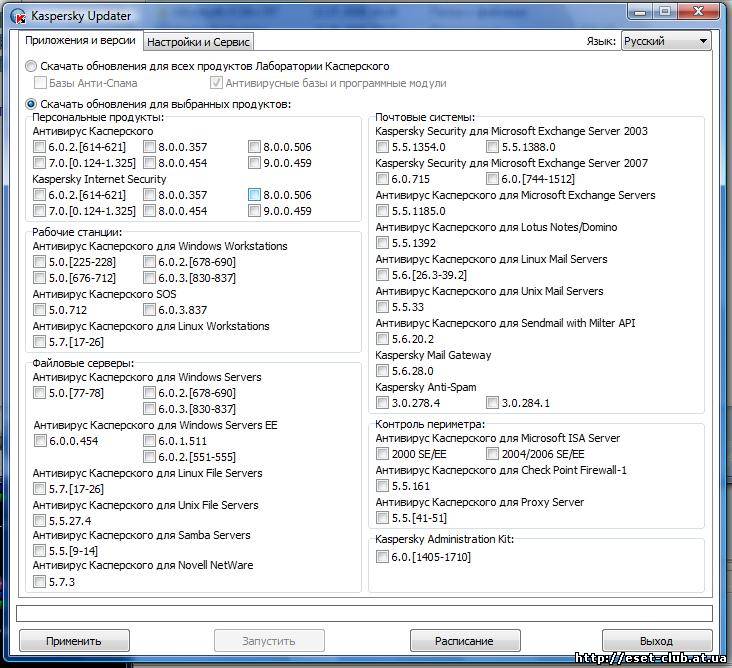Check Linux Workstations 5.7.[17-26] box
This screenshot has height=668, width=732.
pyautogui.click(x=39, y=342)
